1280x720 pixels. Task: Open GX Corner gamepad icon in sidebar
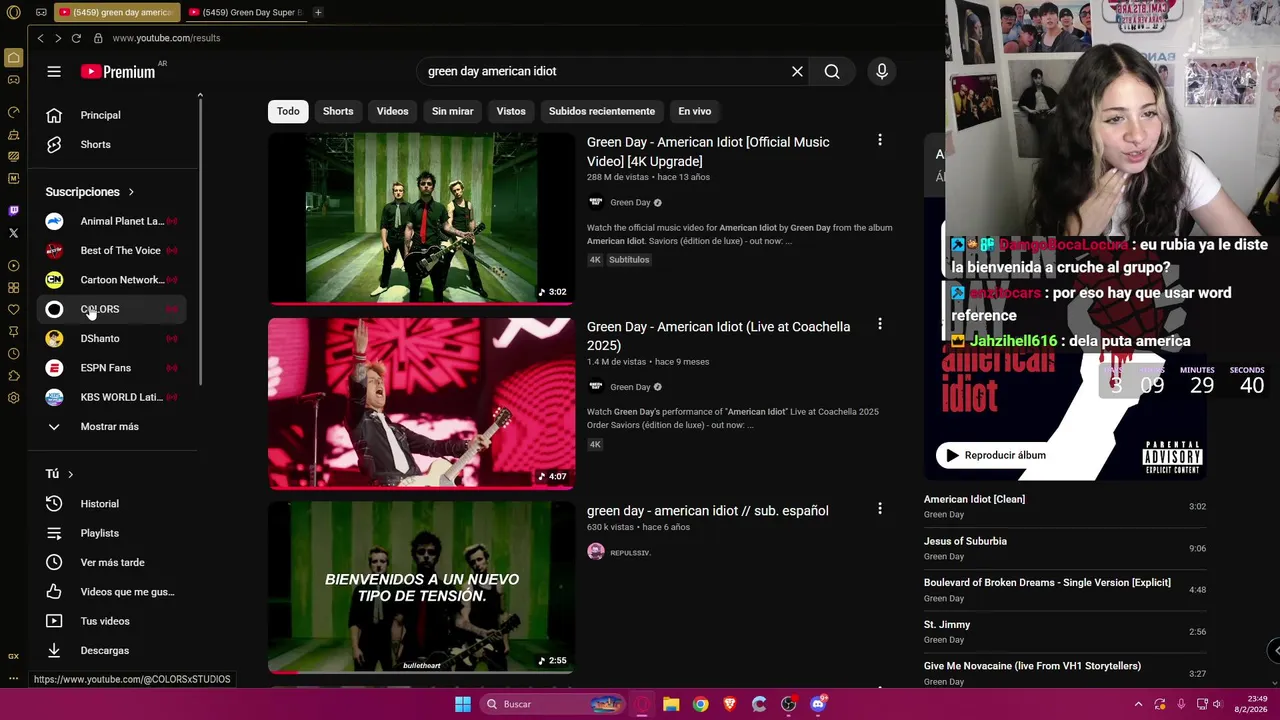[x=13, y=80]
